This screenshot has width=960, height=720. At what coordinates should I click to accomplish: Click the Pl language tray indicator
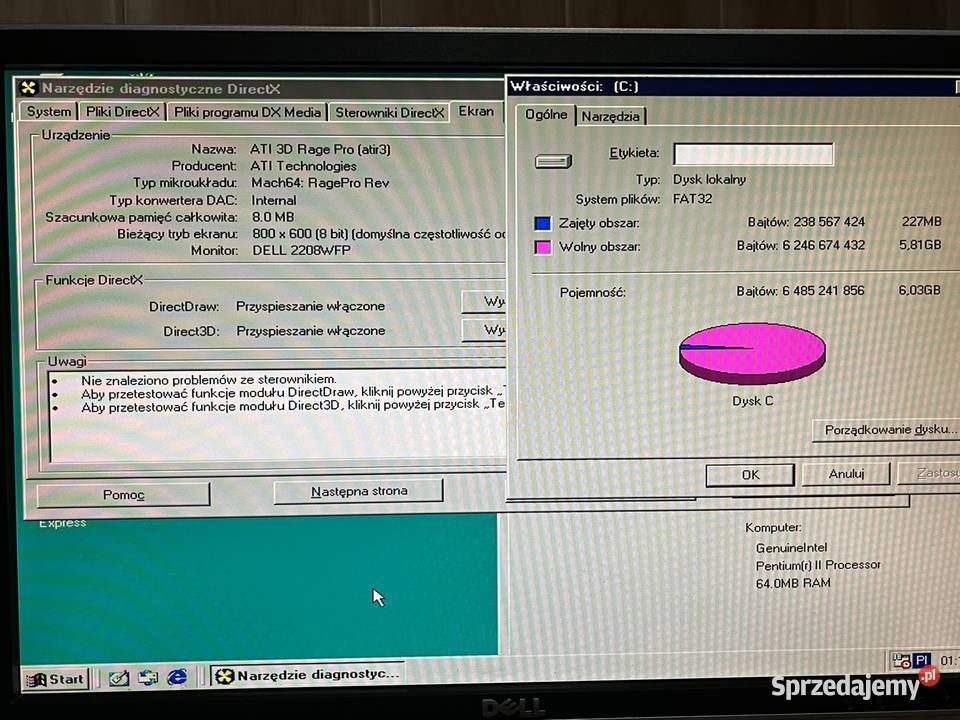(921, 661)
